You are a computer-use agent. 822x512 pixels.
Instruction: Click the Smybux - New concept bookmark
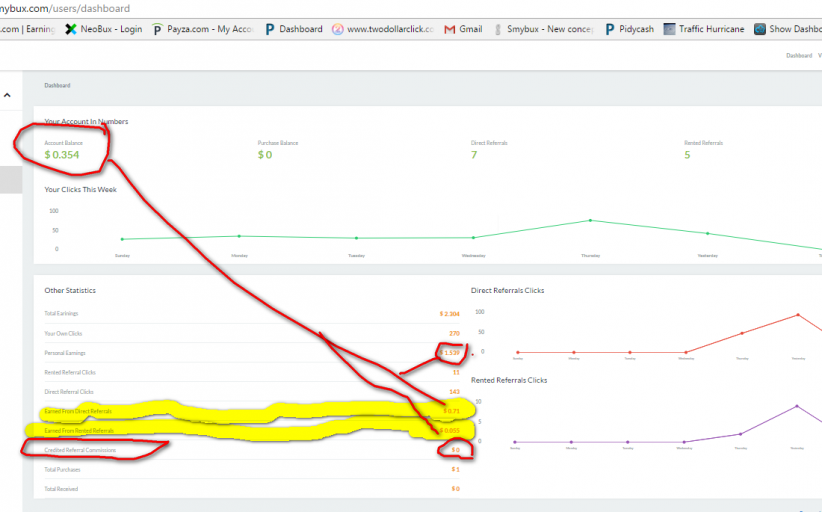pos(546,29)
